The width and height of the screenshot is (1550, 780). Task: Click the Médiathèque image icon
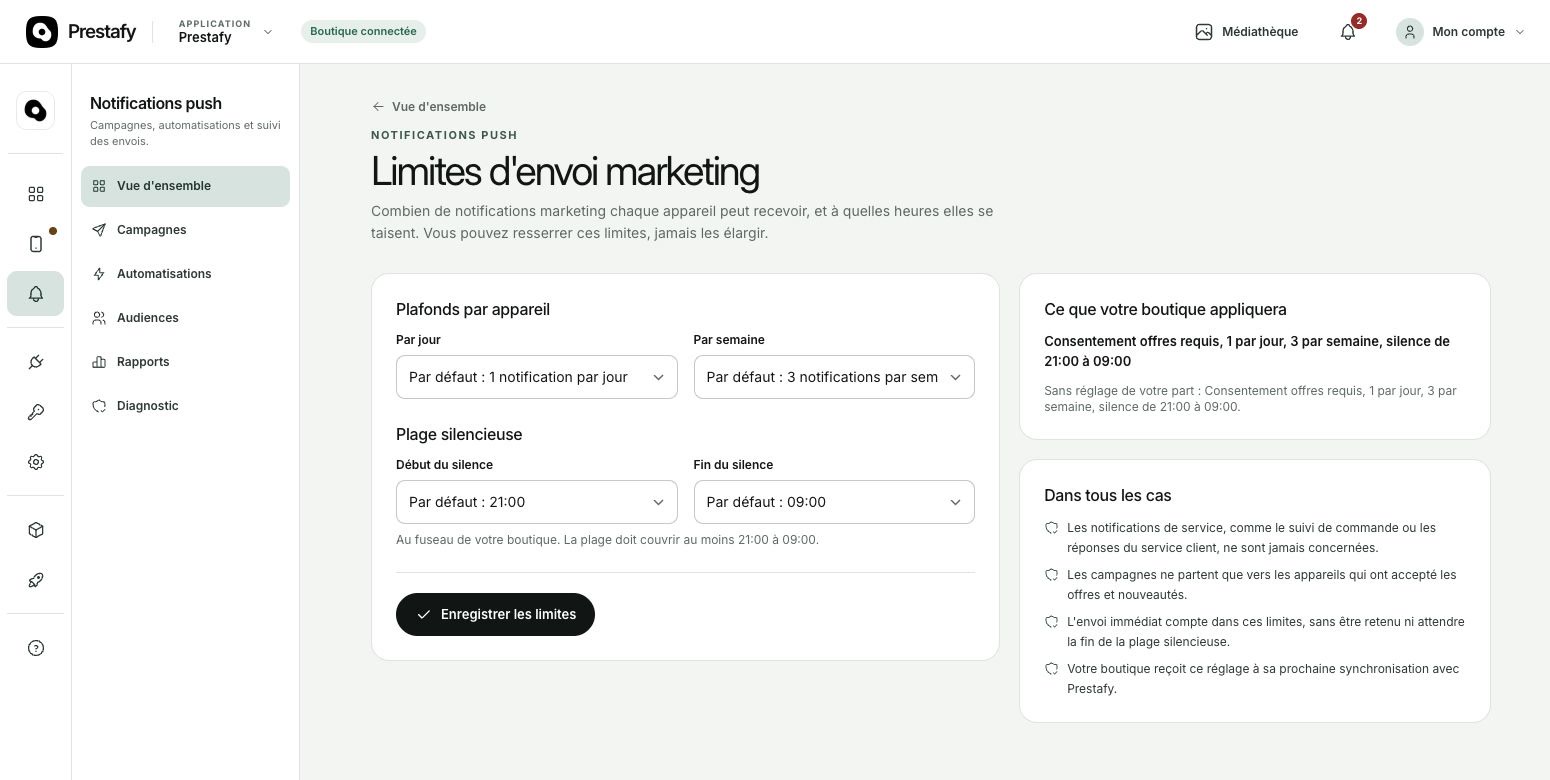(x=1204, y=32)
